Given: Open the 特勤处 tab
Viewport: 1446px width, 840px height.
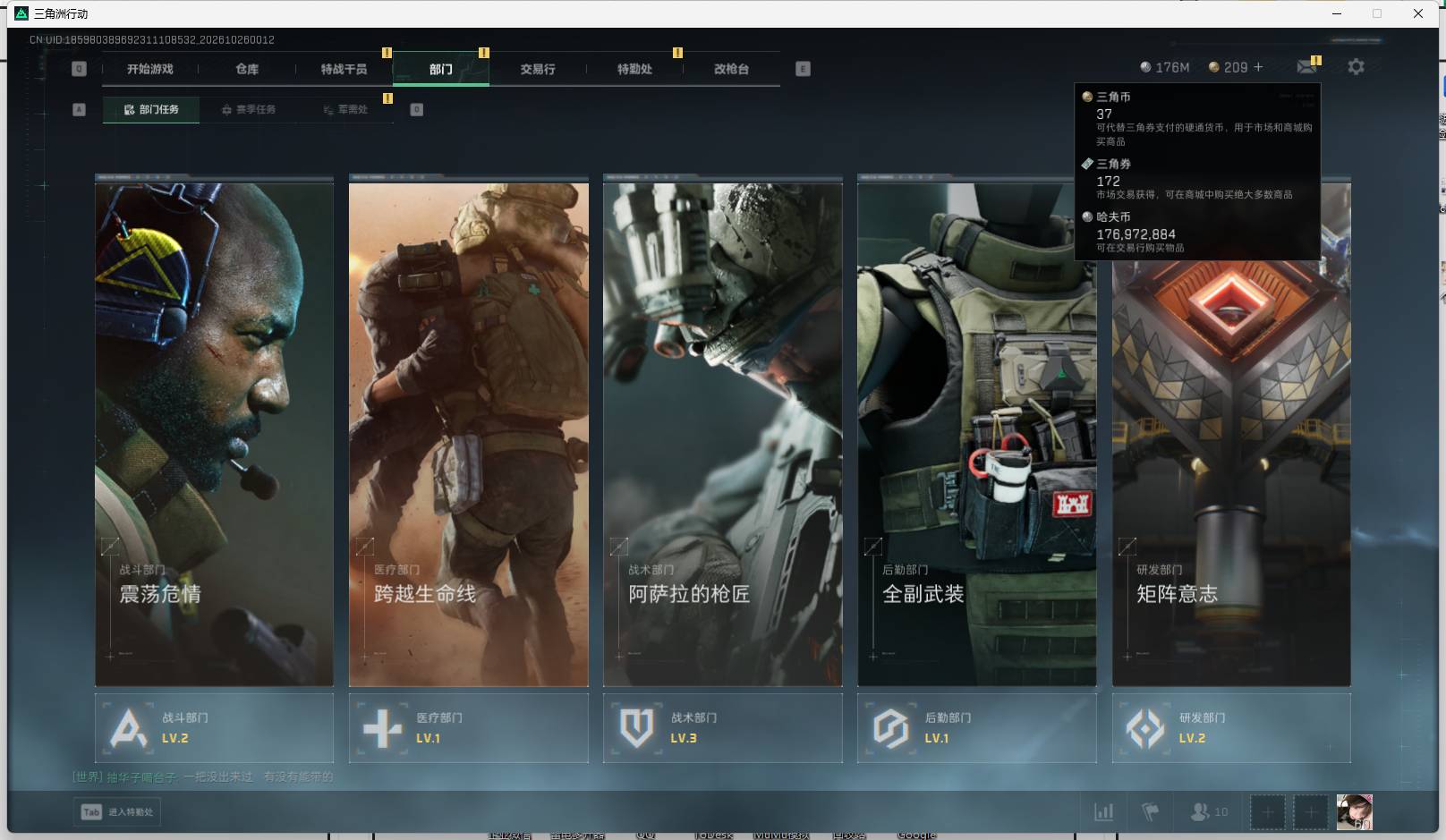Looking at the screenshot, I should tap(634, 69).
